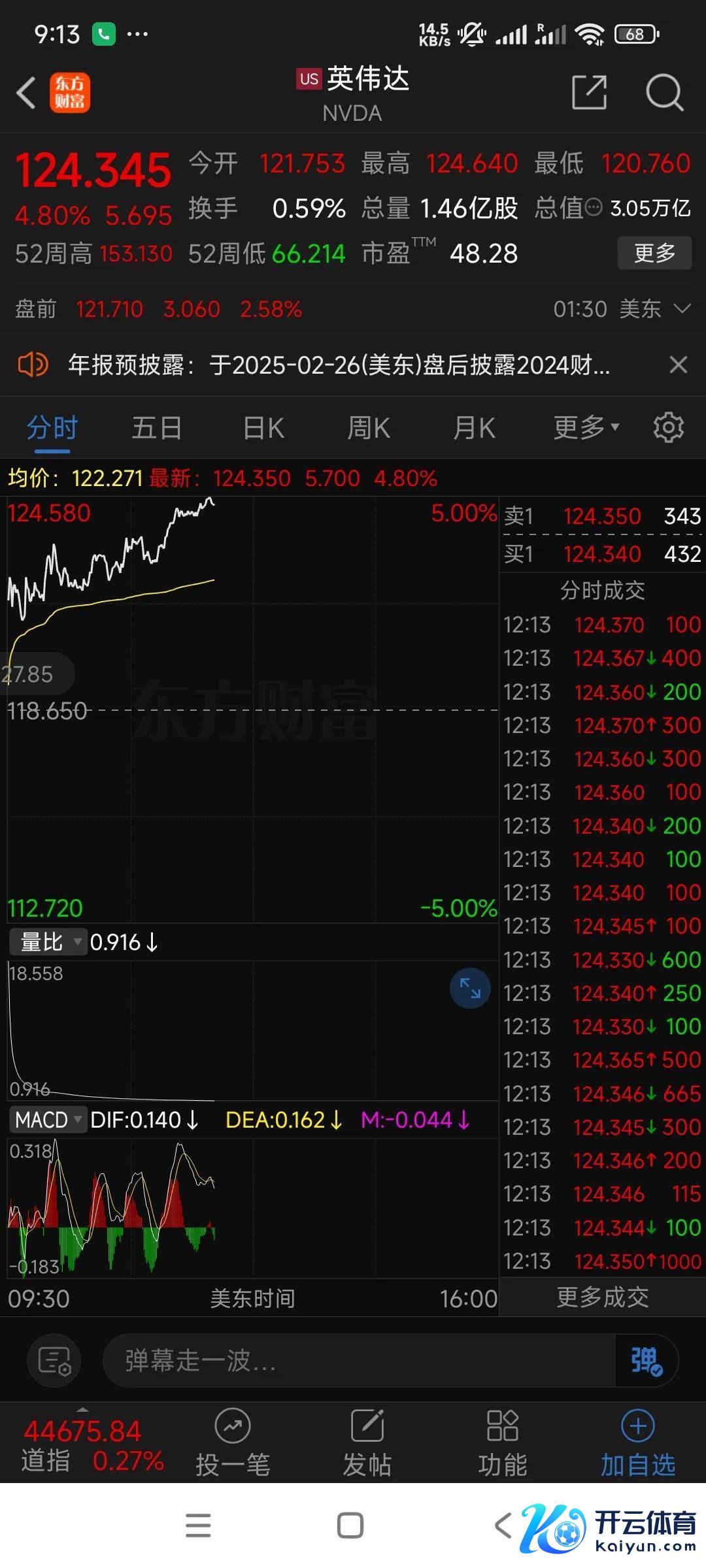The height and width of the screenshot is (1568, 706).
Task: Expand pre-market 美东 time chevron
Action: pos(682,308)
